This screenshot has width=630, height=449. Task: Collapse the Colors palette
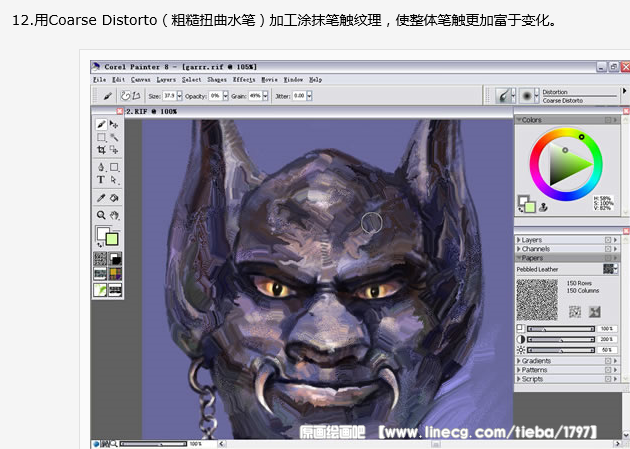(519, 120)
